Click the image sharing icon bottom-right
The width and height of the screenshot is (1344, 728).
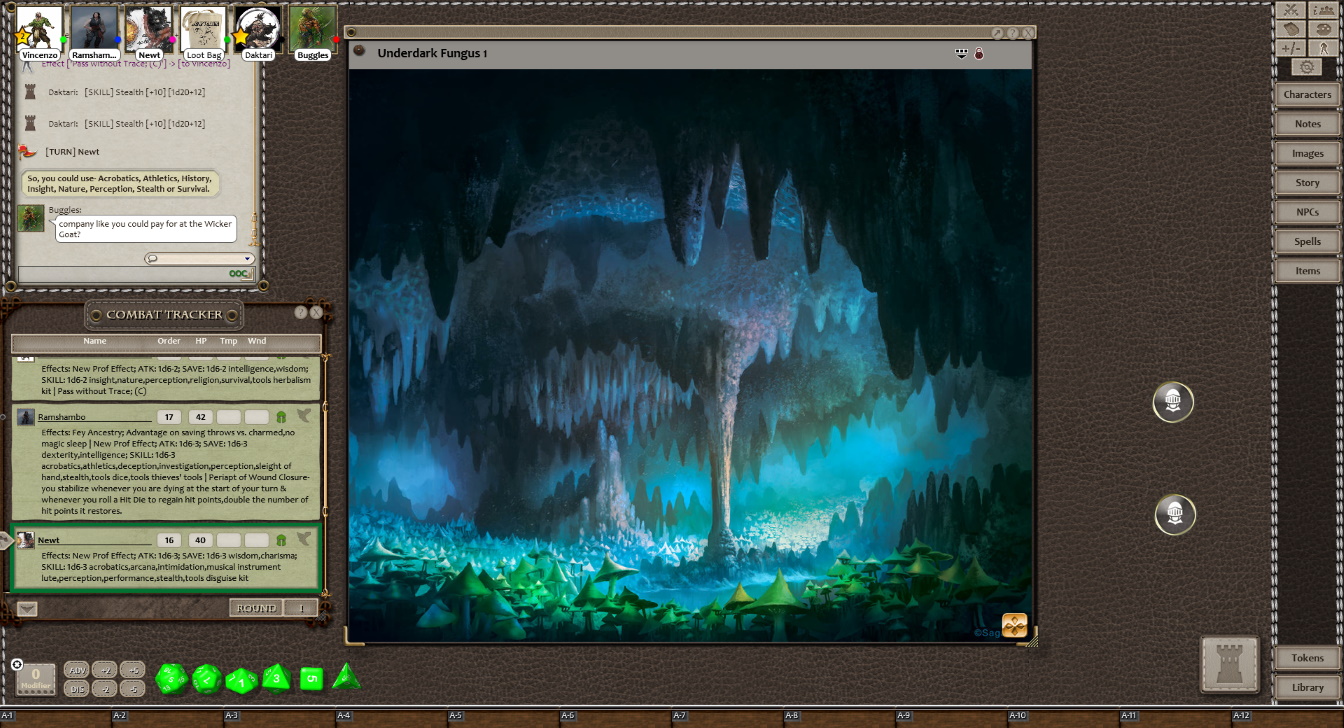[1014, 626]
